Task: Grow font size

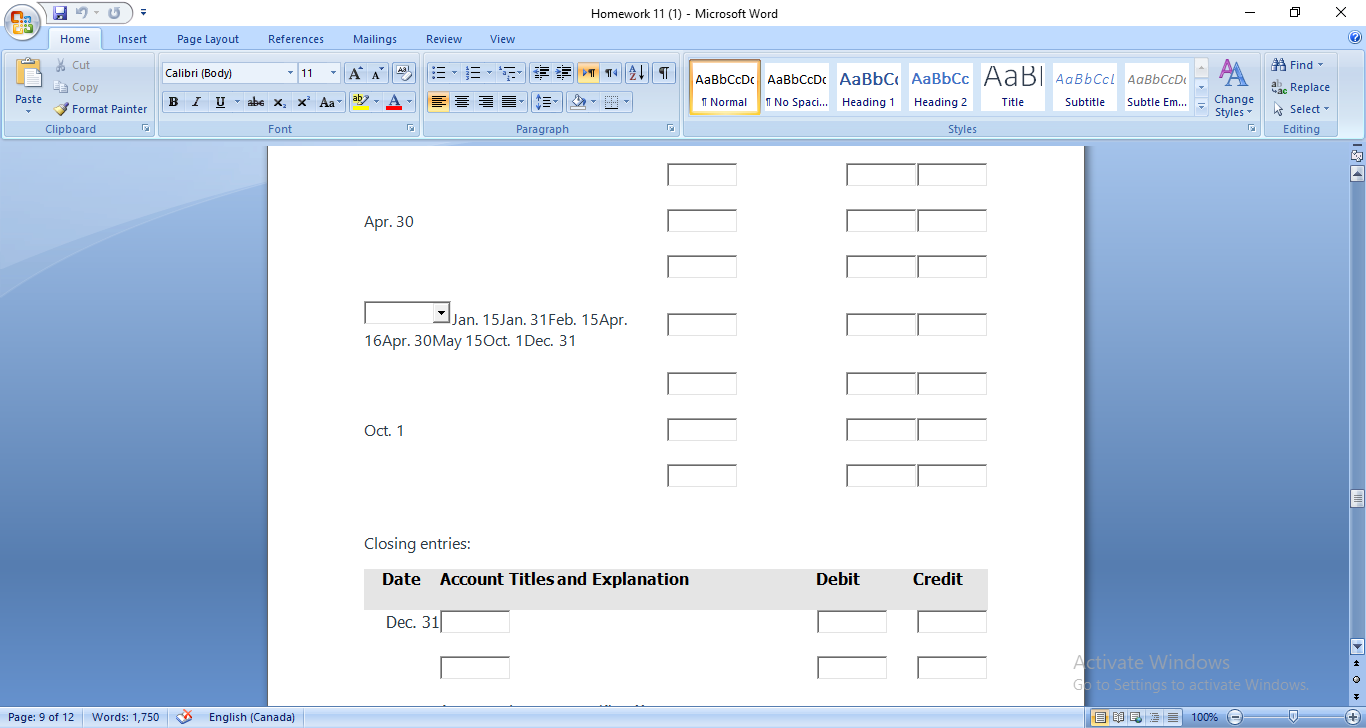Action: (355, 73)
